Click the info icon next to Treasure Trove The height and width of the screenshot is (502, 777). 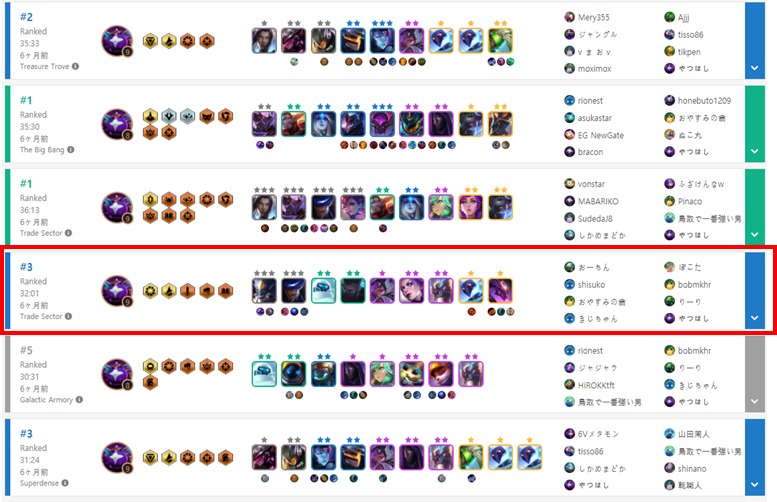click(75, 66)
